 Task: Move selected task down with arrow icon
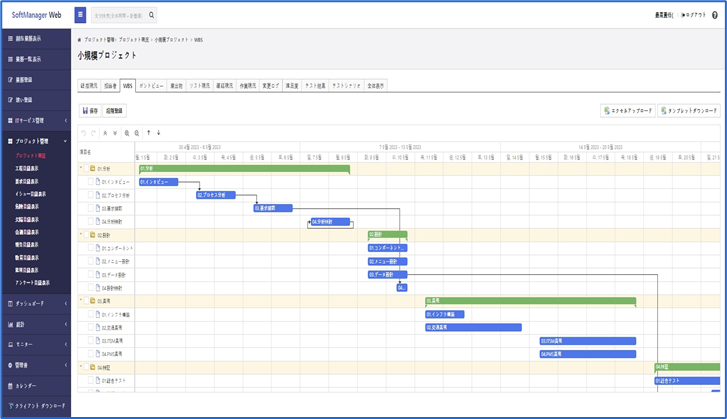158,132
